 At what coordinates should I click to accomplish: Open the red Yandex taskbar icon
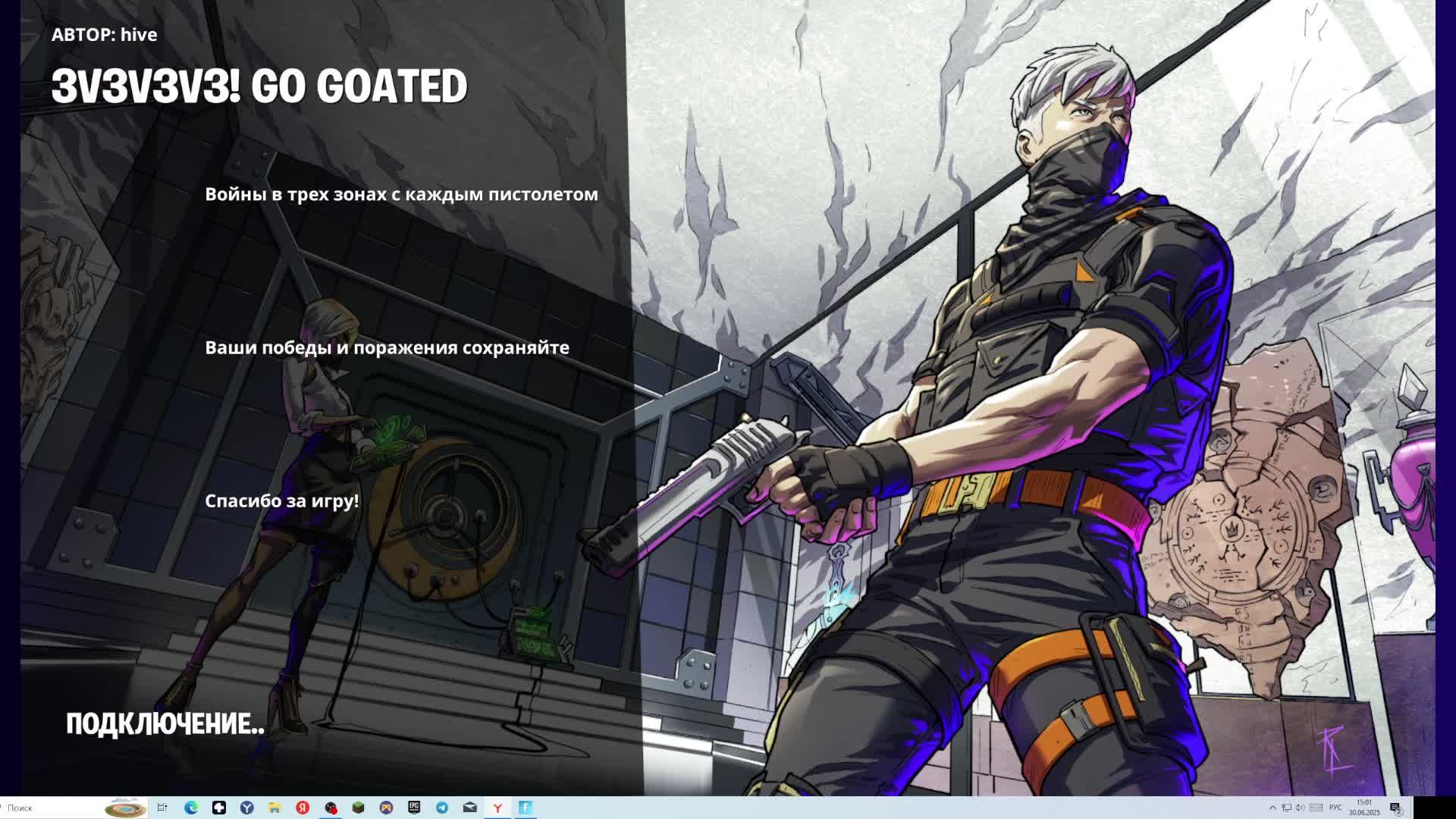[303, 808]
